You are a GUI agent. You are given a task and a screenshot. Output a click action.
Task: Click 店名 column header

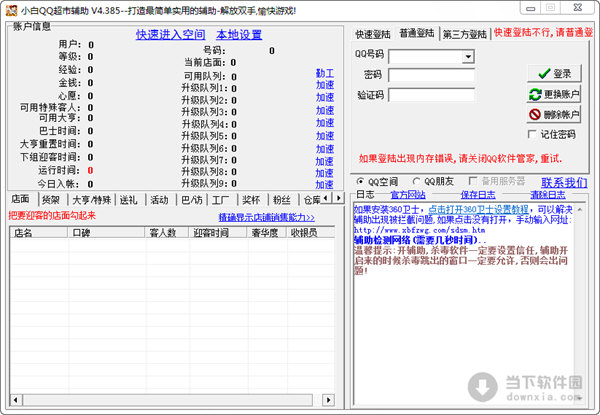coord(39,232)
